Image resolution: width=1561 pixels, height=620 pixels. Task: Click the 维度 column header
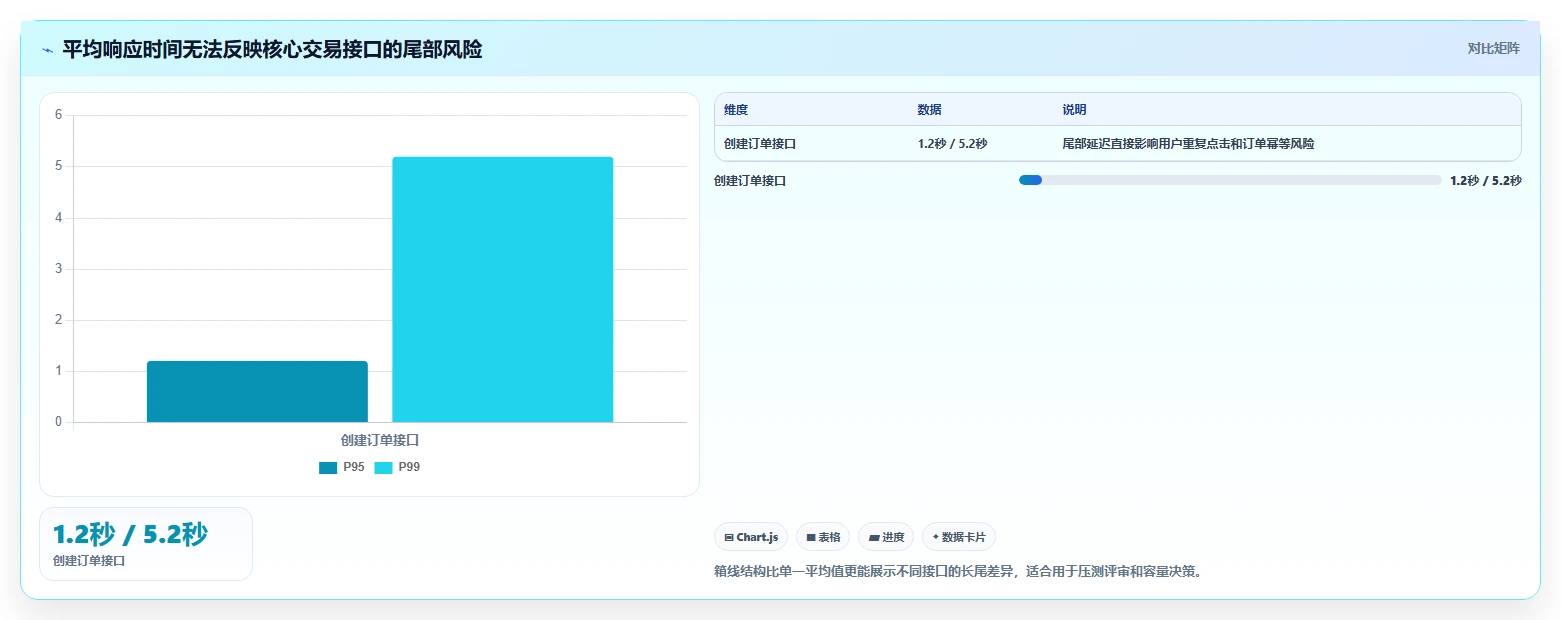[x=736, y=110]
